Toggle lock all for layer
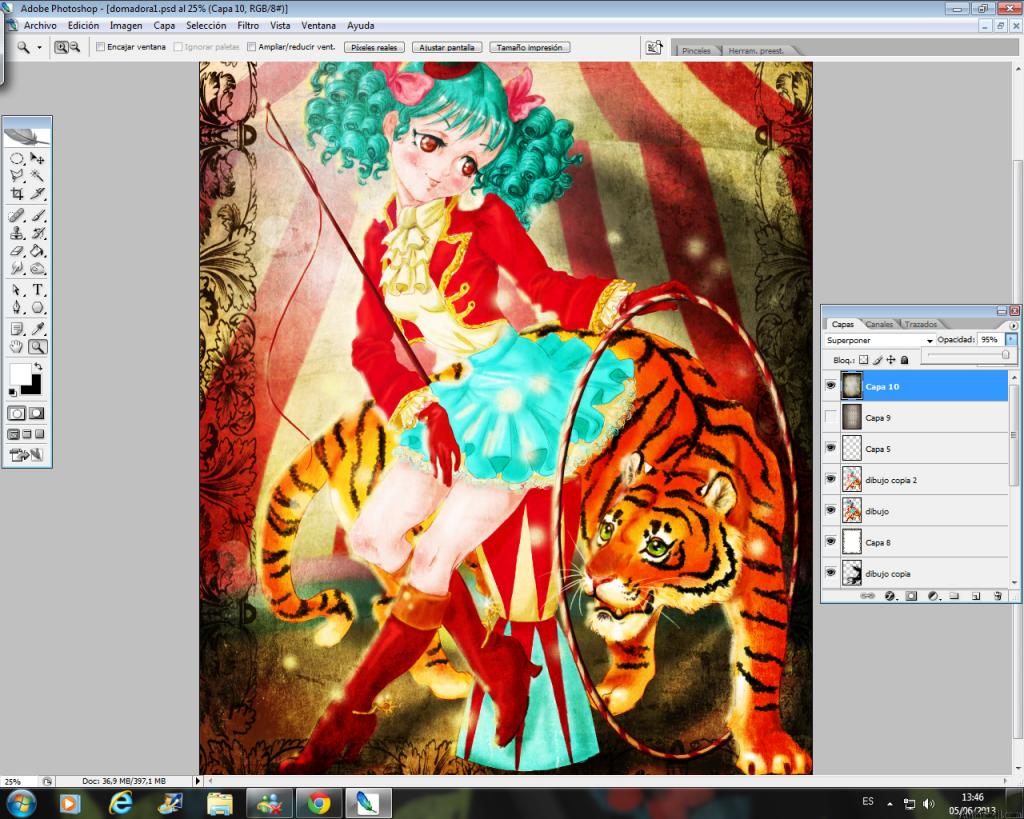1024x819 pixels. [x=904, y=360]
